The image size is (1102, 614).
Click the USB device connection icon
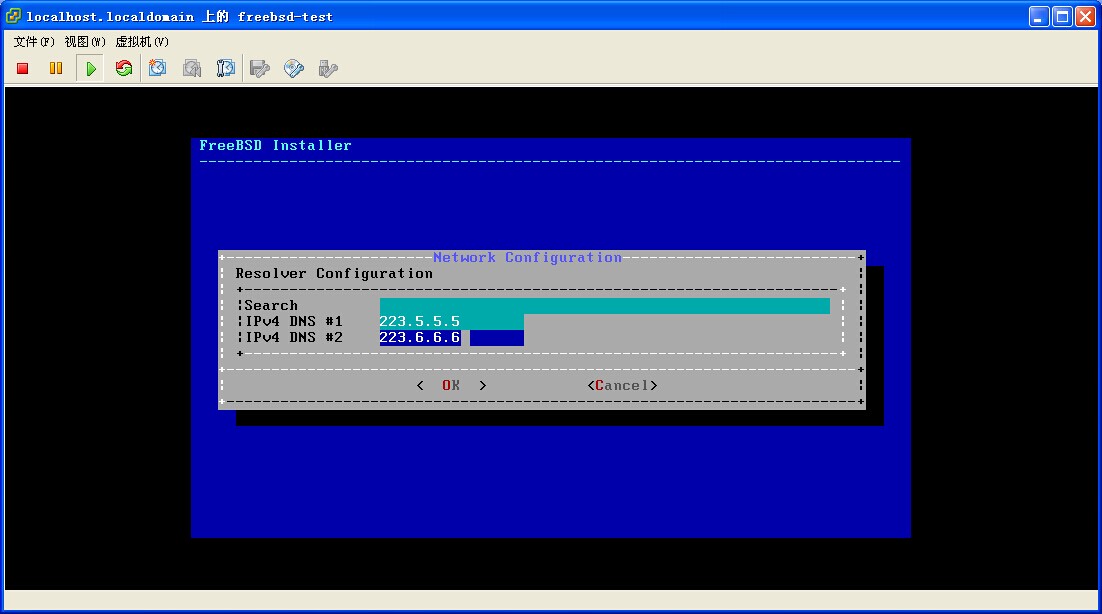[x=327, y=68]
